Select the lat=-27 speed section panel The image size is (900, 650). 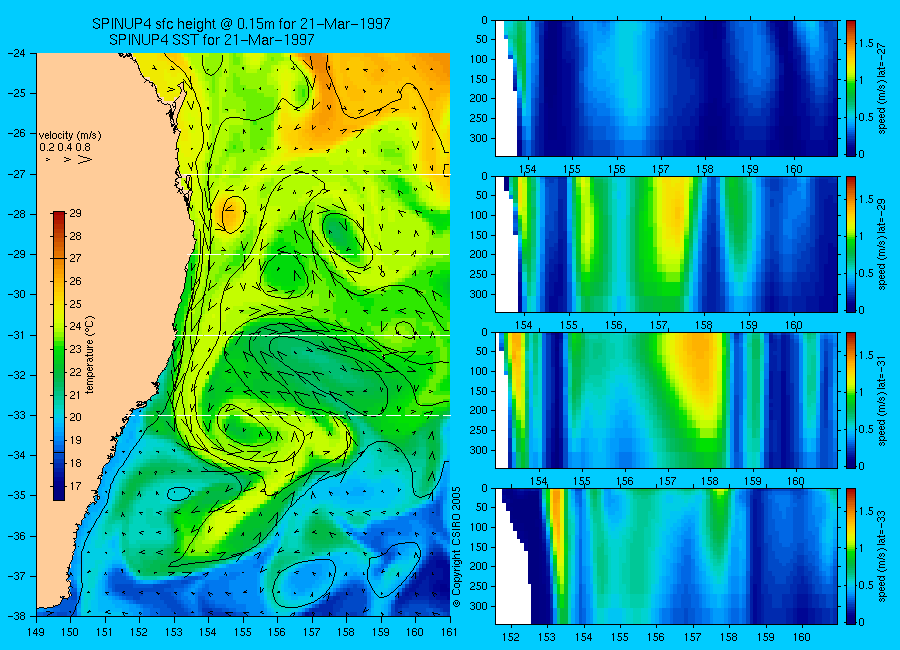pos(666,88)
